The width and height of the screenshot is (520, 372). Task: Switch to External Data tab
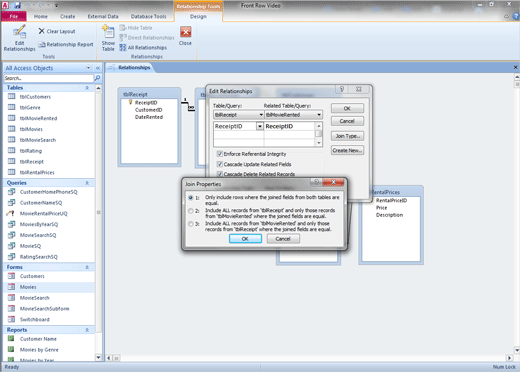tap(103, 16)
